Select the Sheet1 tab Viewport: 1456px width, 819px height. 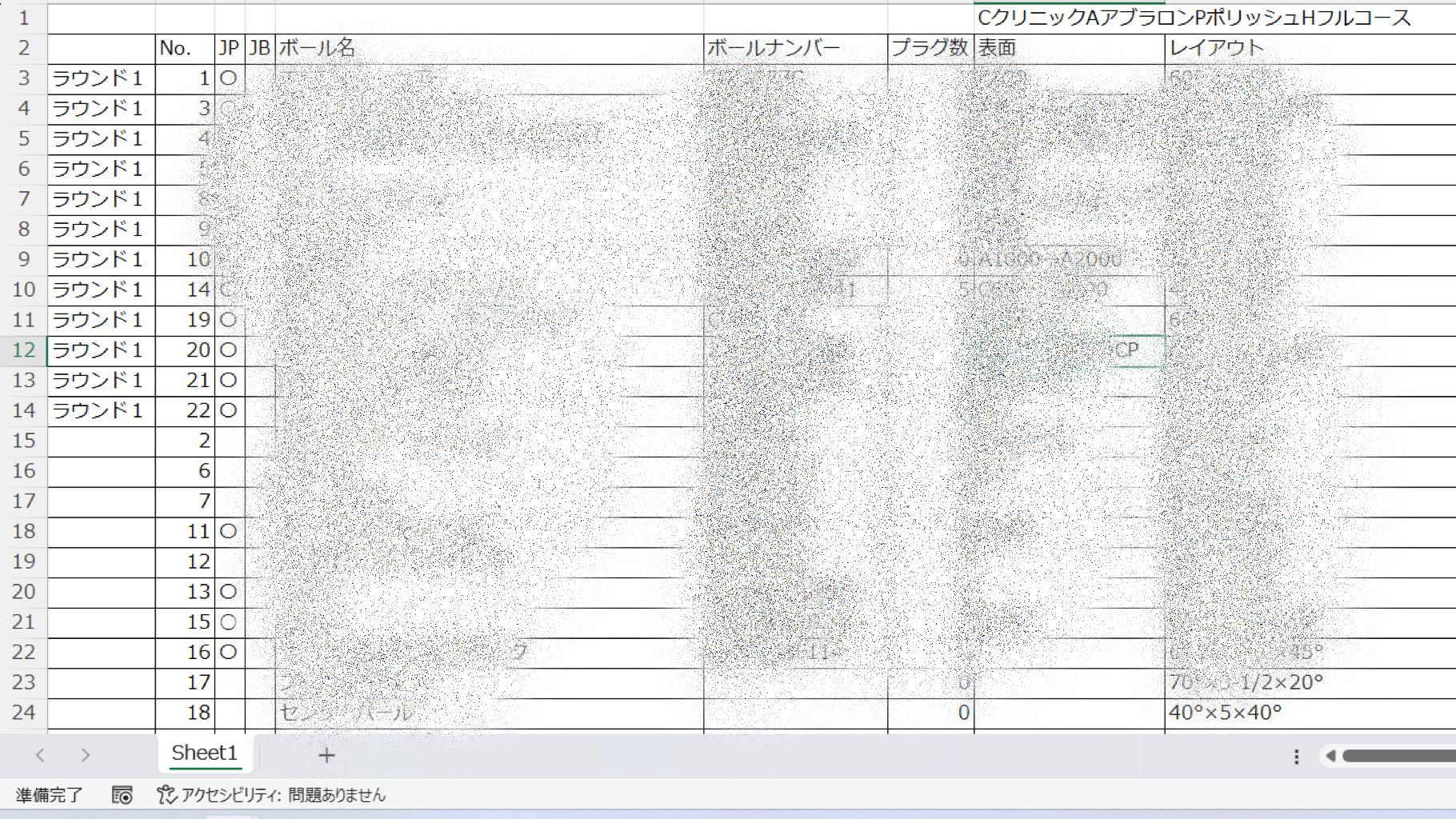[205, 753]
